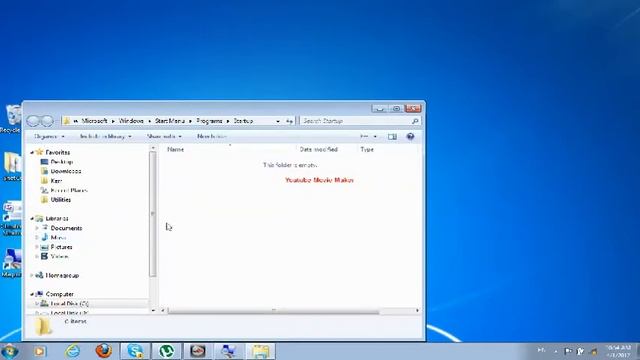This screenshot has width=640, height=360.
Task: Collapse the Computer node
Action: [x=32, y=294]
